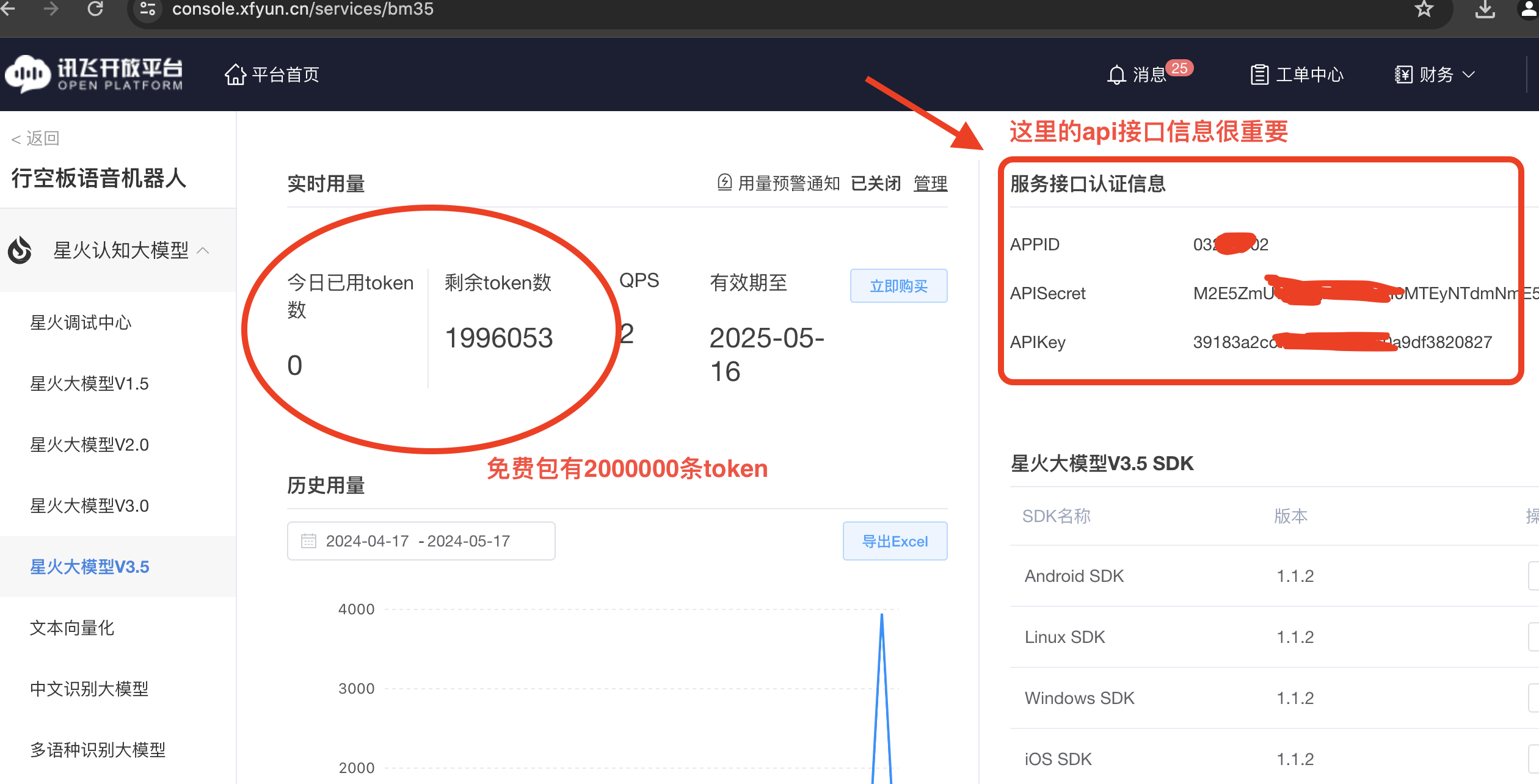Expand the 财务 finance dropdown

pyautogui.click(x=1435, y=74)
